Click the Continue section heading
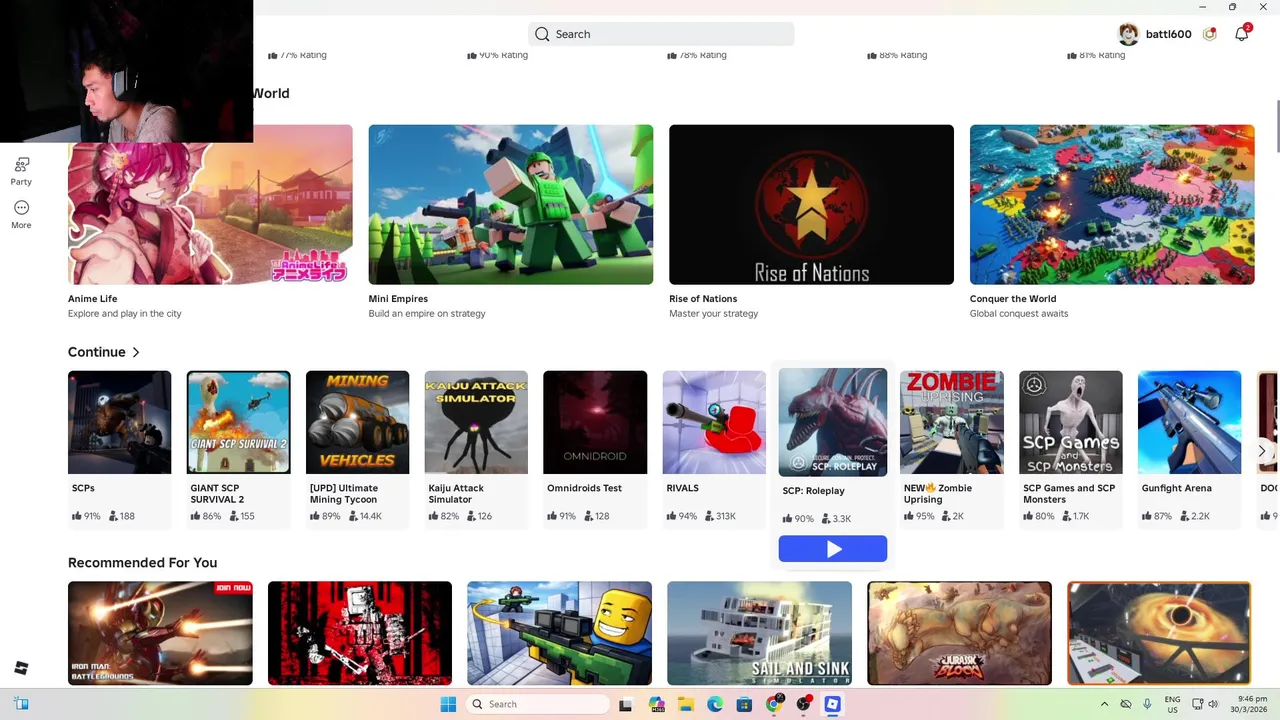Viewport: 1280px width, 720px height. coord(97,352)
